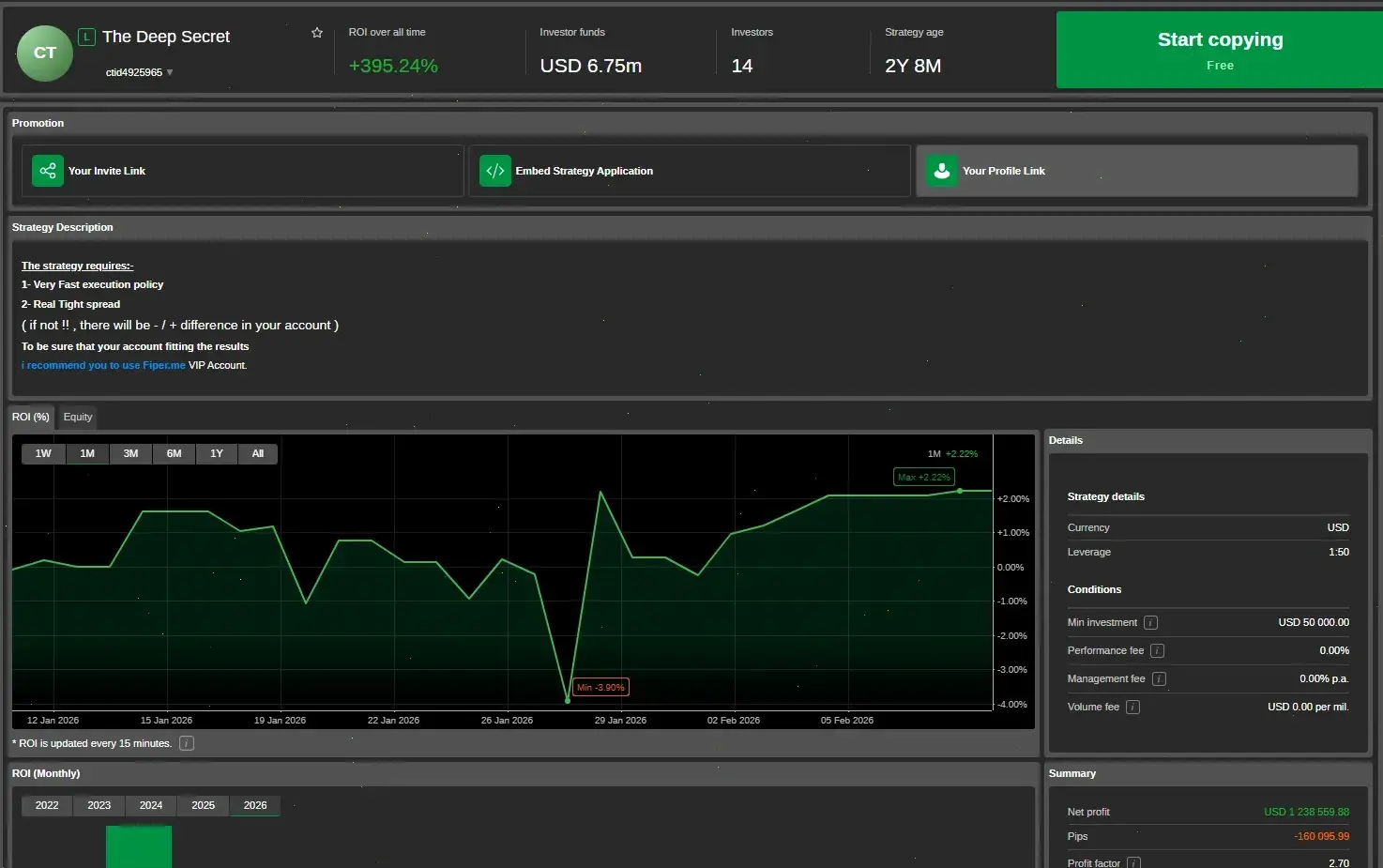Open the Min investment info icon

pos(1151,622)
